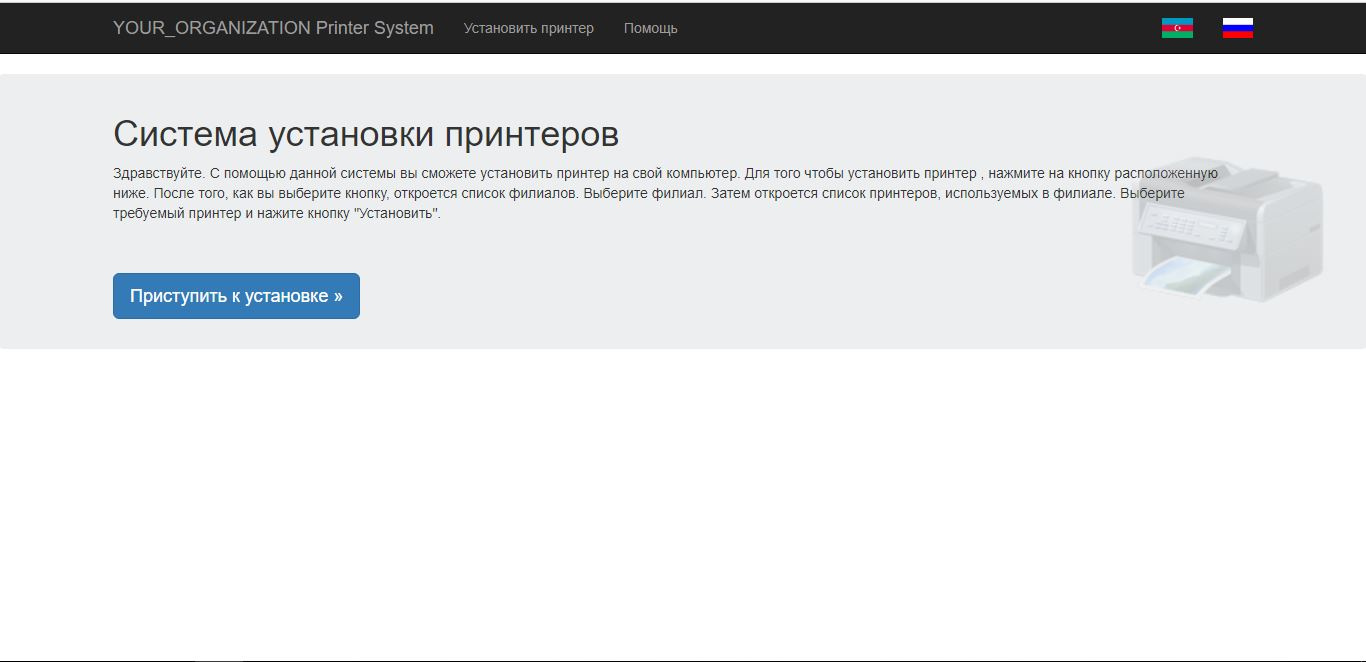Open the 'Установить принтер' menu item
The image size is (1366, 662).
click(528, 28)
